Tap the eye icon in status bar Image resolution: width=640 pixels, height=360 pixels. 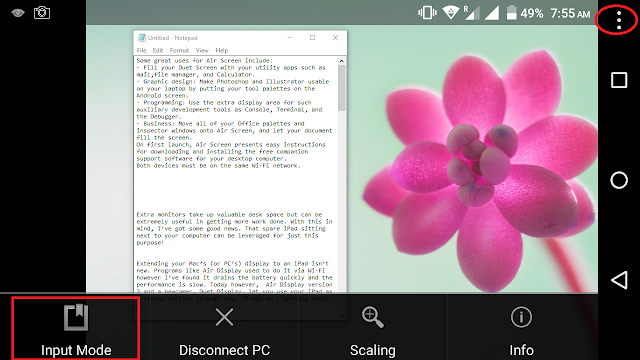click(x=18, y=13)
